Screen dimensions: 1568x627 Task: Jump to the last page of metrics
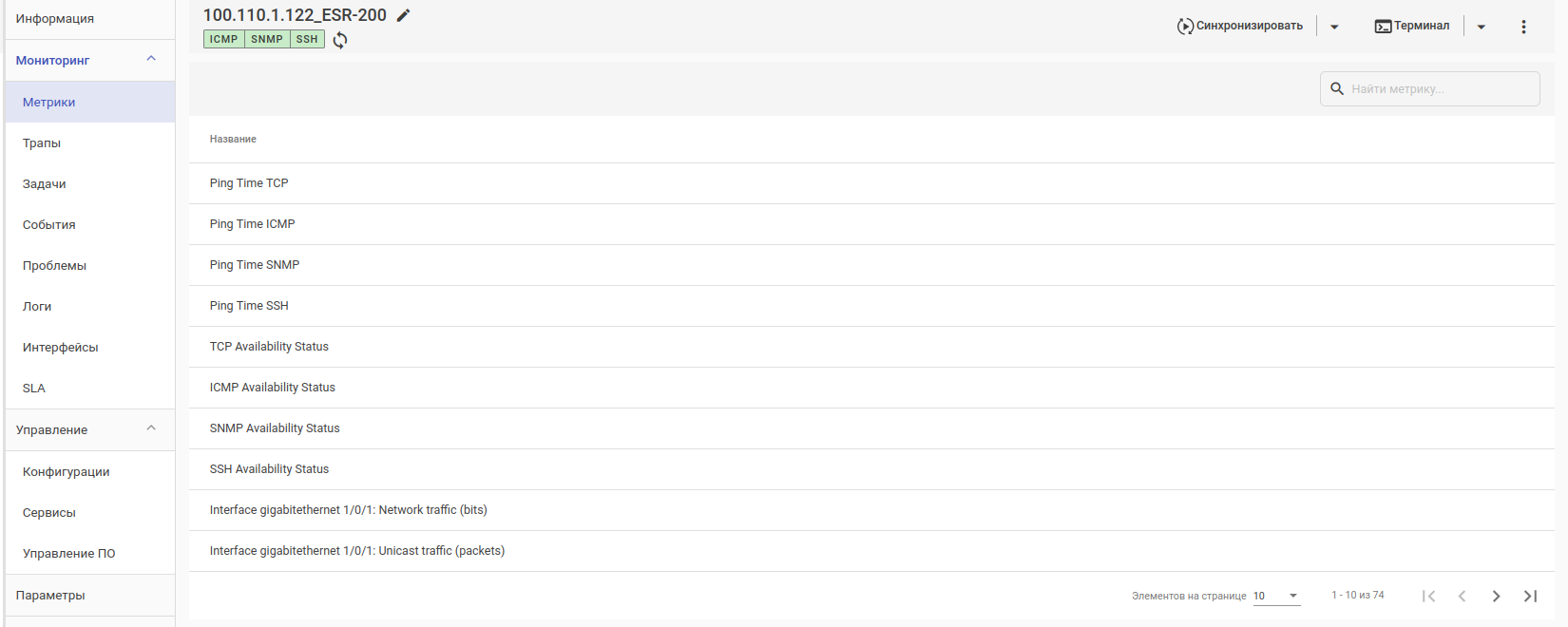click(x=1530, y=596)
